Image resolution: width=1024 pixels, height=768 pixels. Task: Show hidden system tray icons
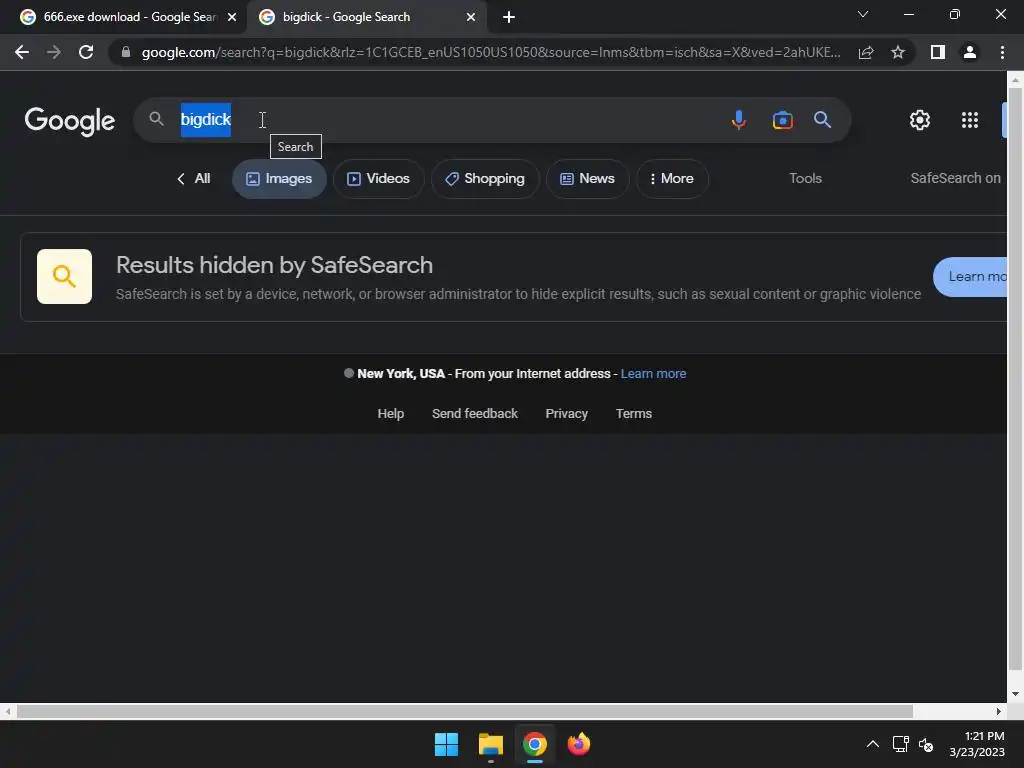coord(872,744)
